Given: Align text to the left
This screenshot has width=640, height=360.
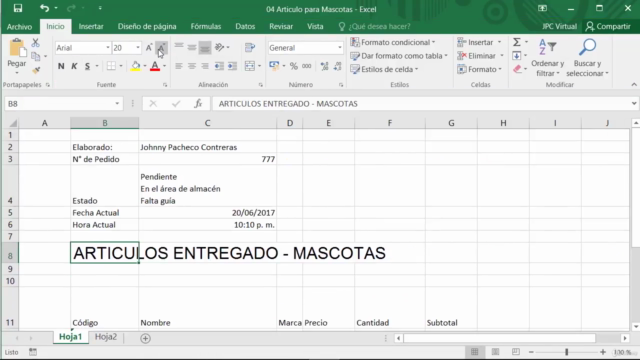Looking at the screenshot, I should pos(178,66).
